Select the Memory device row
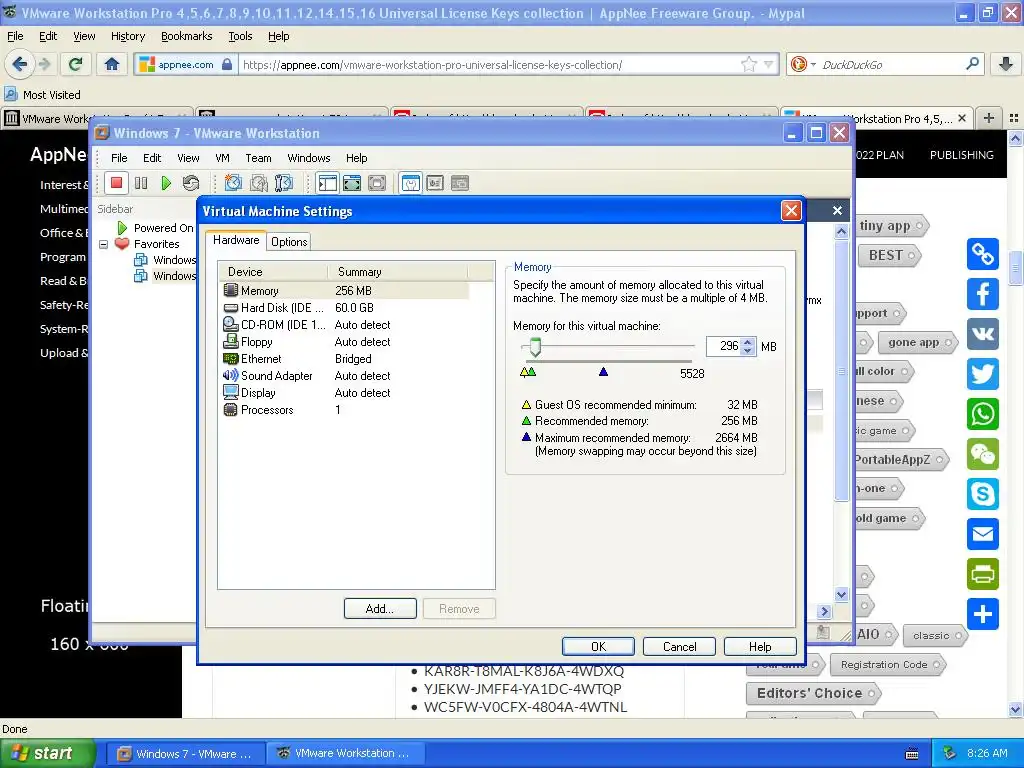The width and height of the screenshot is (1024, 768). (345, 291)
